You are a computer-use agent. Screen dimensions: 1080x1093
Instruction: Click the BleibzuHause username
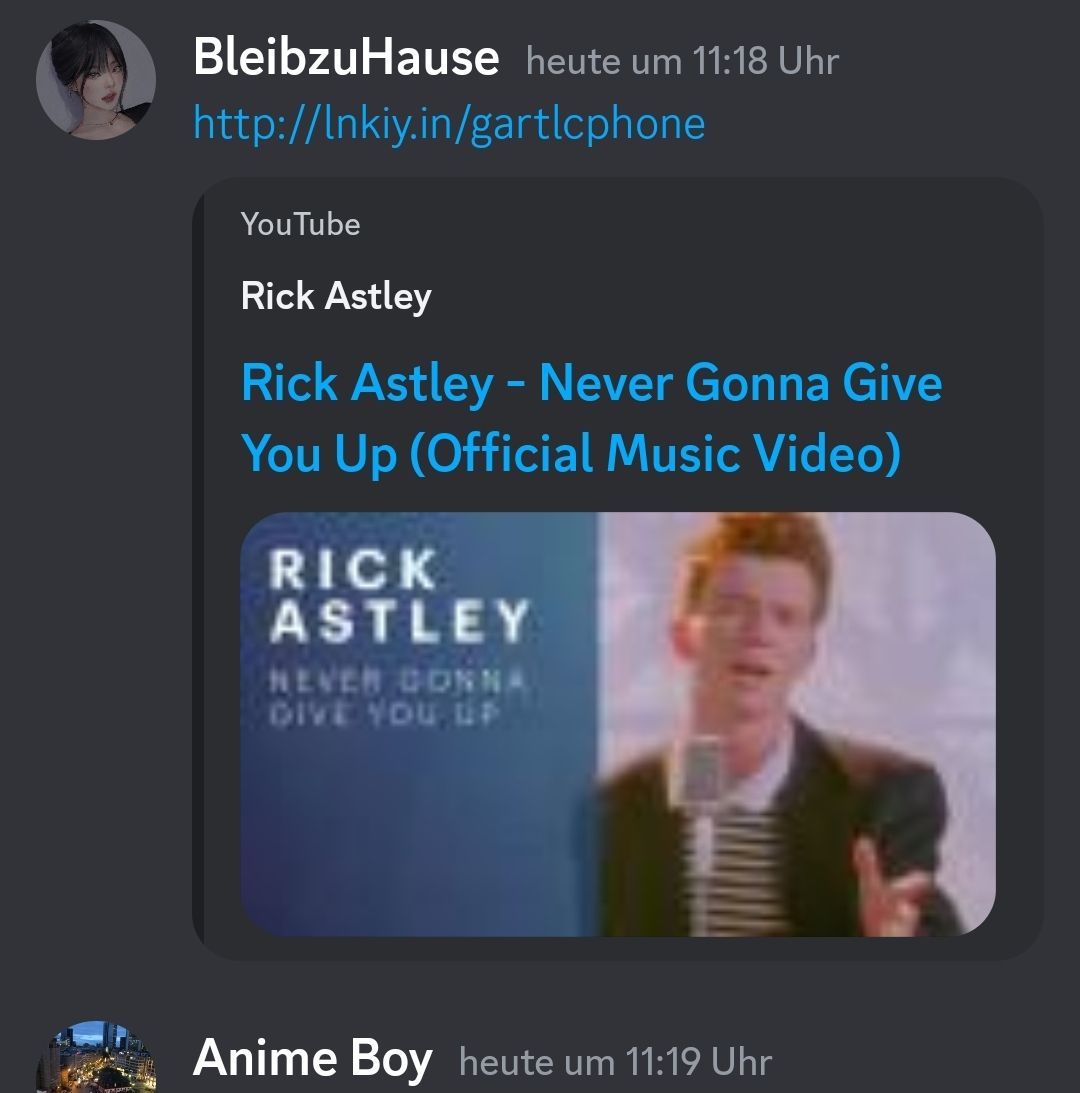(x=346, y=57)
